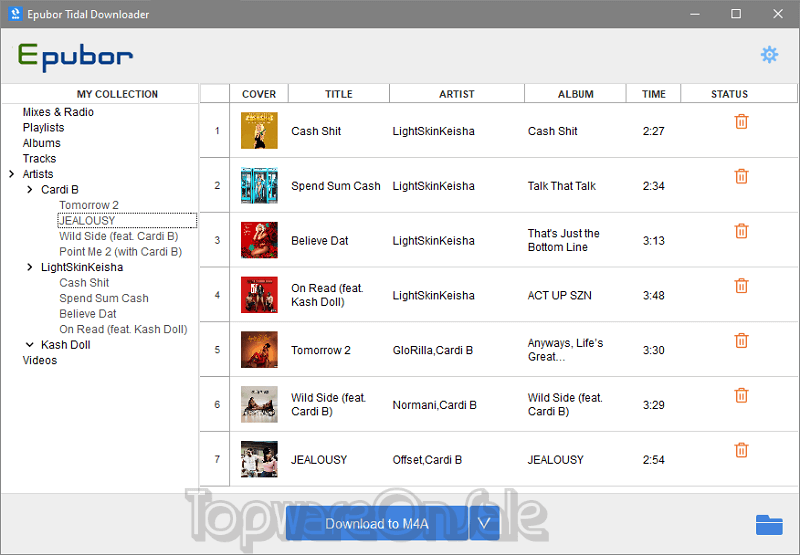
Task: Select On Read (feat. Kash Doll) in tree
Action: [x=123, y=330]
